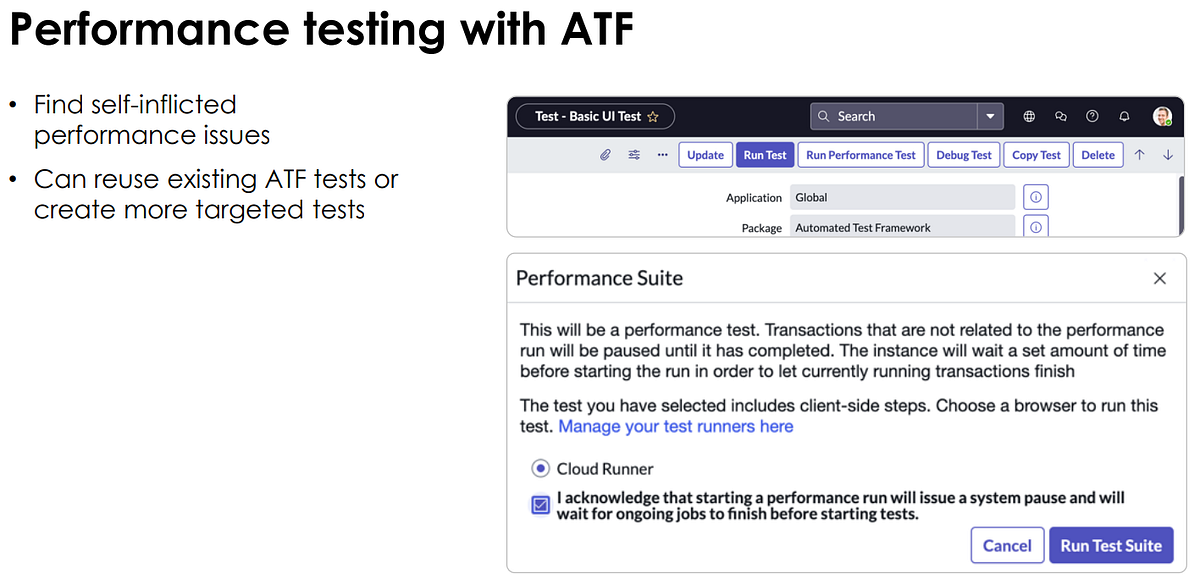Image resolution: width=1200 pixels, height=584 pixels.
Task: Click the info icon beside the Application field
Action: [x=1035, y=196]
